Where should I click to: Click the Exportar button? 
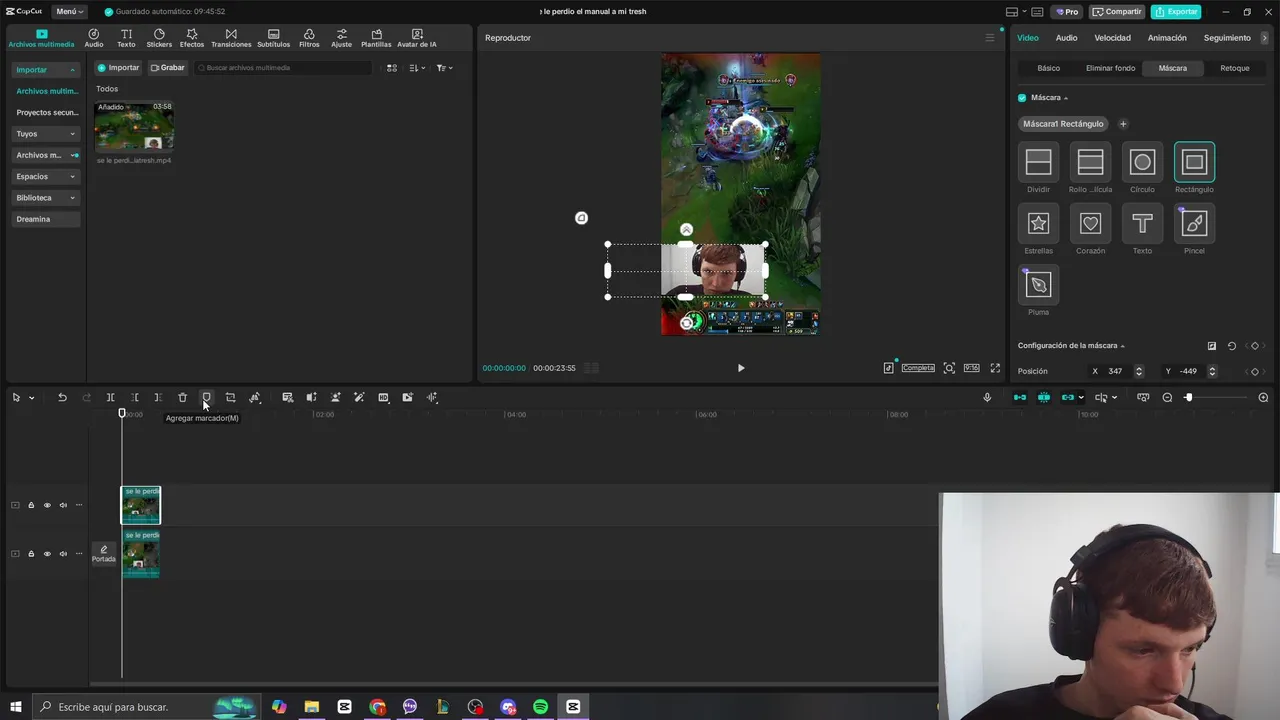(x=1176, y=12)
